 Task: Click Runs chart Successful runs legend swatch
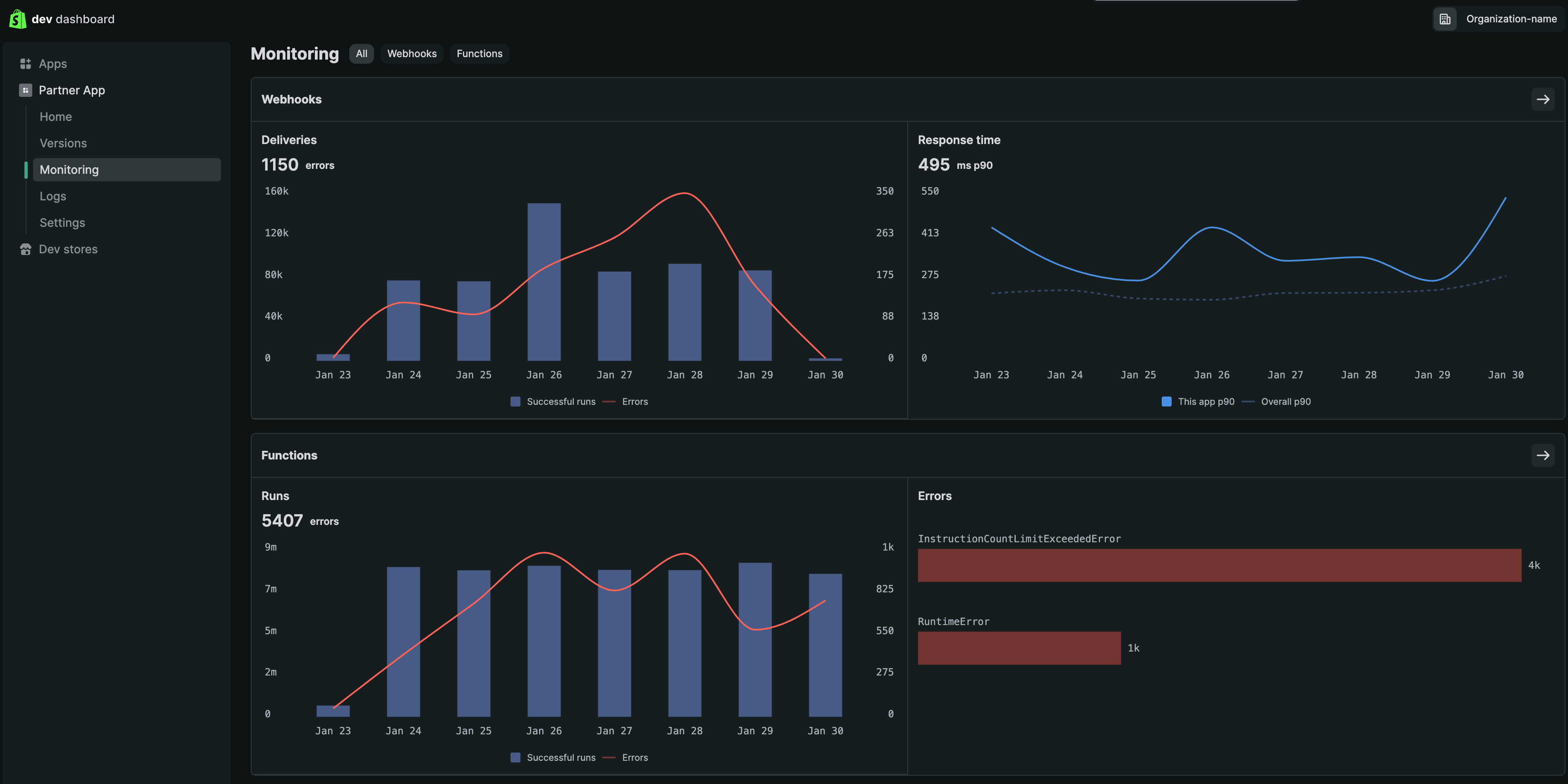point(515,757)
